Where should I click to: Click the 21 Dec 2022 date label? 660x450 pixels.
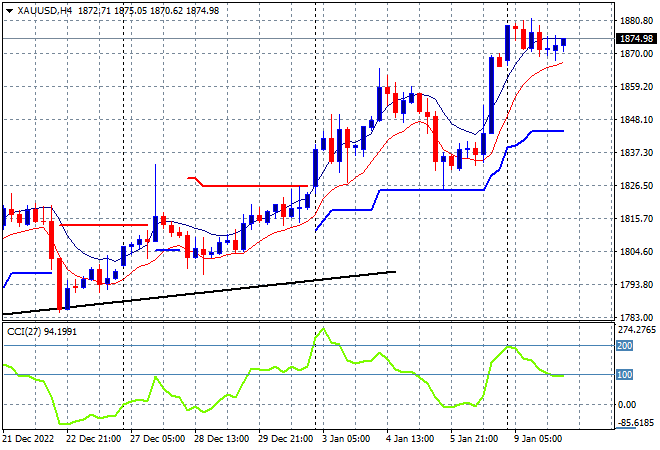pos(29,439)
